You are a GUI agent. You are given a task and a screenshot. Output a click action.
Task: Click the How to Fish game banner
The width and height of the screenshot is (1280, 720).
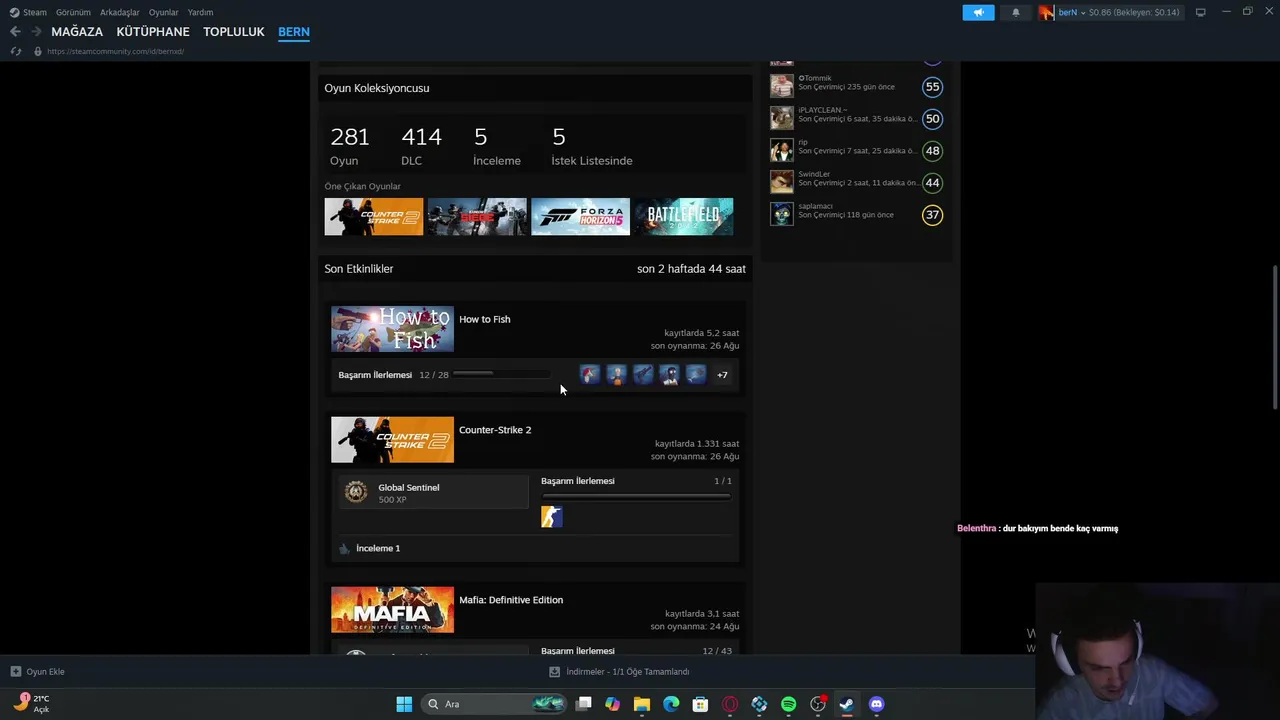pyautogui.click(x=392, y=329)
